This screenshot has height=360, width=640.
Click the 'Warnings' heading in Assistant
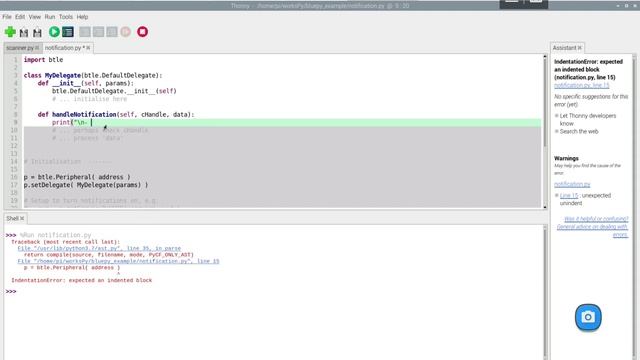pyautogui.click(x=566, y=158)
